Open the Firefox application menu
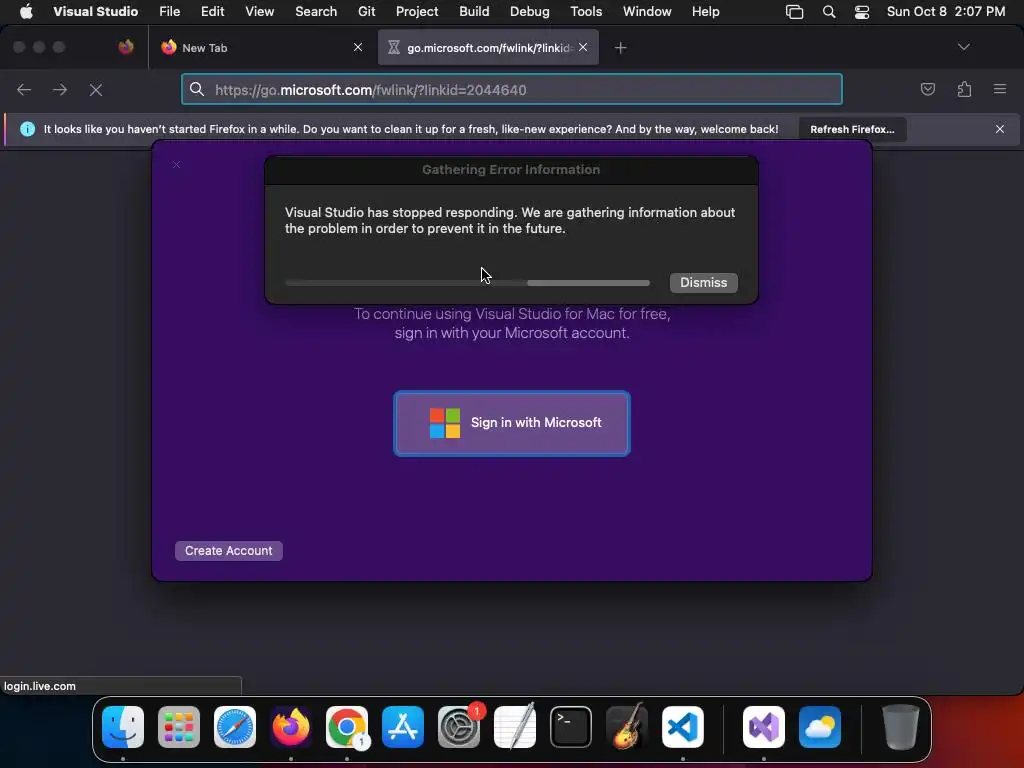Viewport: 1024px width, 768px height. 1000,89
